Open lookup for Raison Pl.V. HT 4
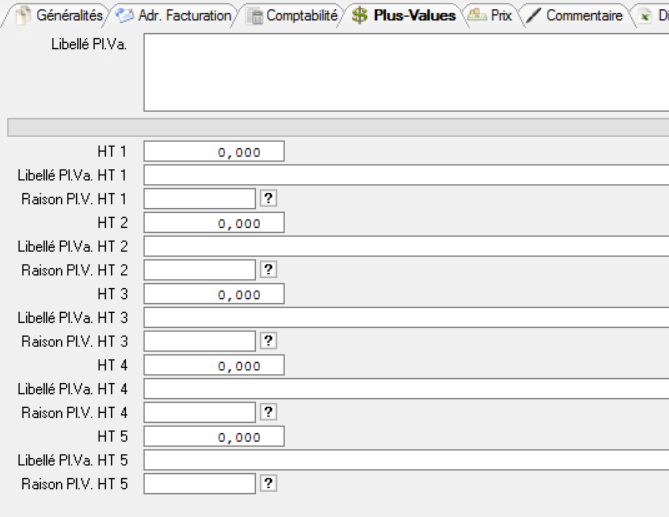 (268, 412)
